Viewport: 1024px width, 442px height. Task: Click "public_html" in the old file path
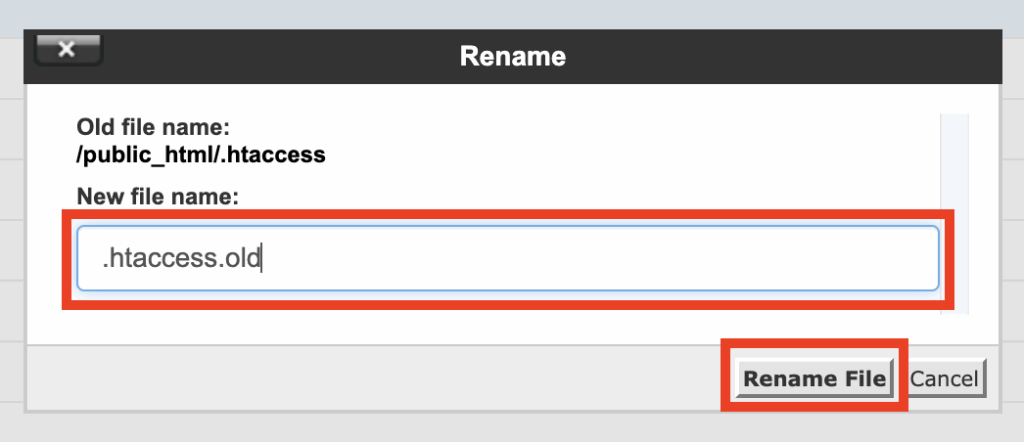point(147,156)
